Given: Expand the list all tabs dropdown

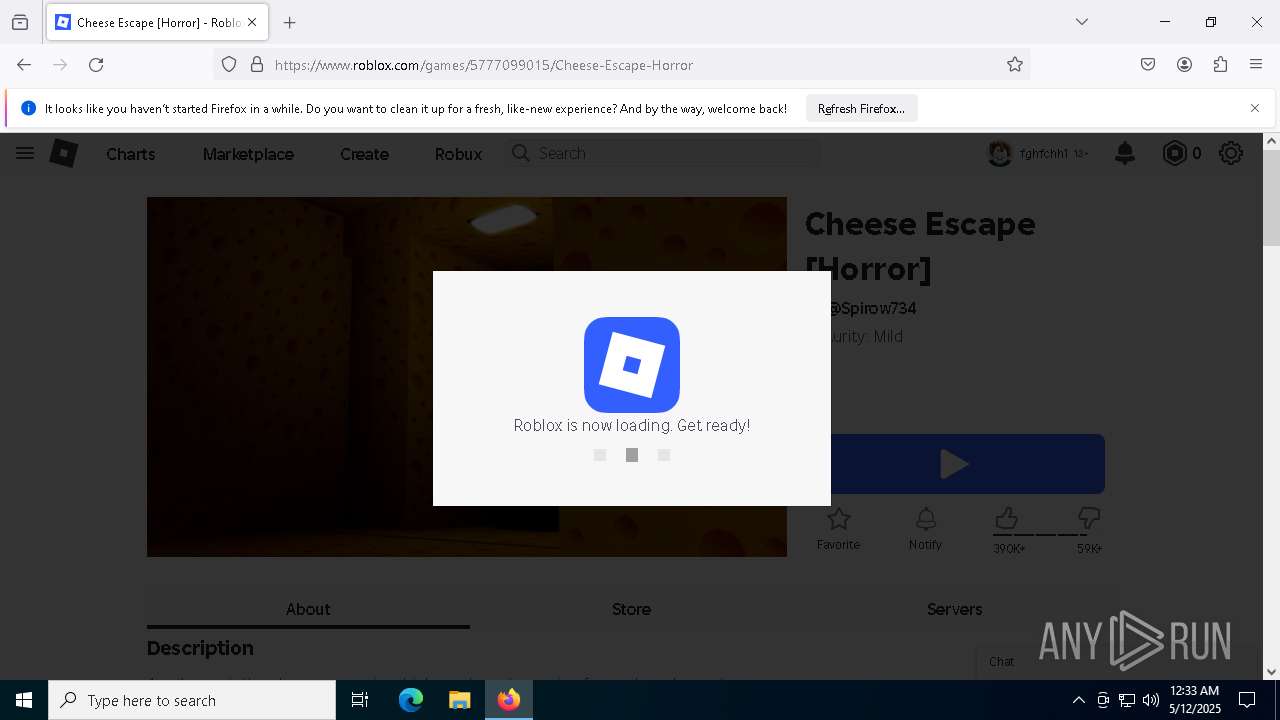Looking at the screenshot, I should coord(1081,22).
